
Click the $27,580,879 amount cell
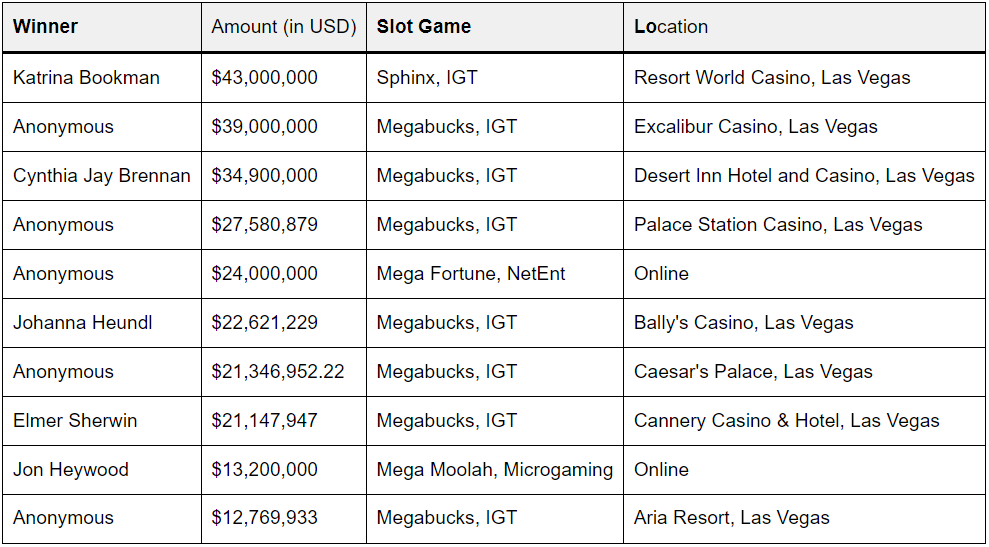(284, 225)
